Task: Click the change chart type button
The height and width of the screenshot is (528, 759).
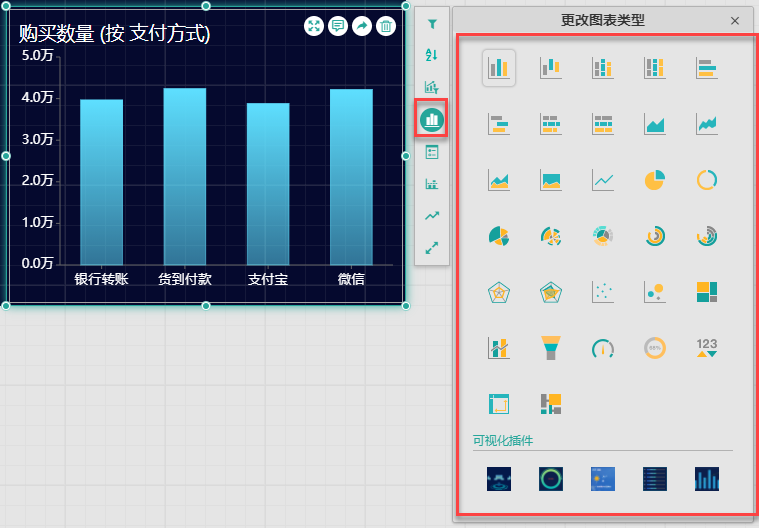Action: [x=432, y=120]
